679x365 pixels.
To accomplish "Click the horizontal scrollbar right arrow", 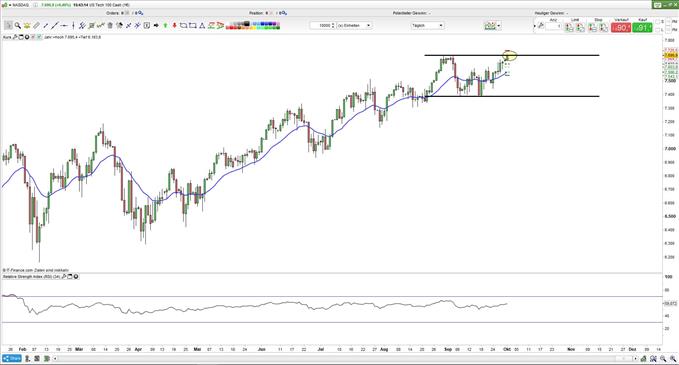I will (635, 359).
